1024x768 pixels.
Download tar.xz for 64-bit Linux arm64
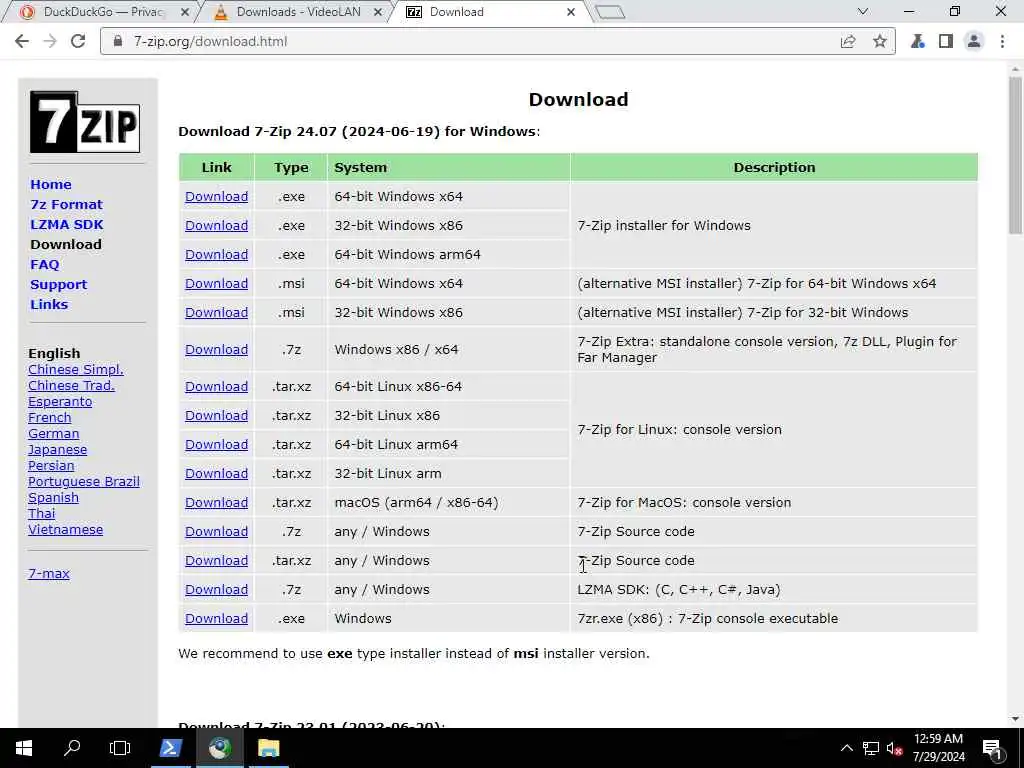point(216,445)
